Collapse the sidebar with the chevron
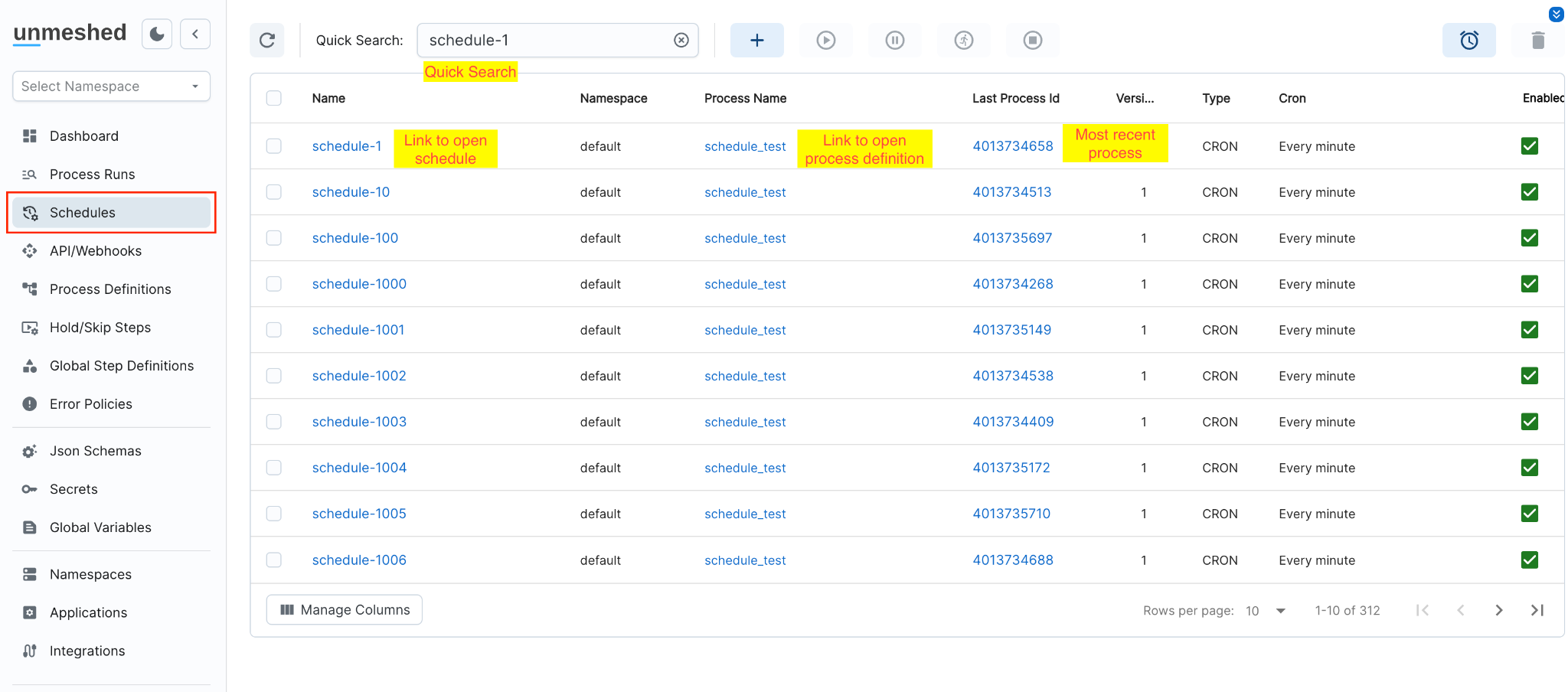Image resolution: width=1568 pixels, height=692 pixels. click(x=195, y=34)
